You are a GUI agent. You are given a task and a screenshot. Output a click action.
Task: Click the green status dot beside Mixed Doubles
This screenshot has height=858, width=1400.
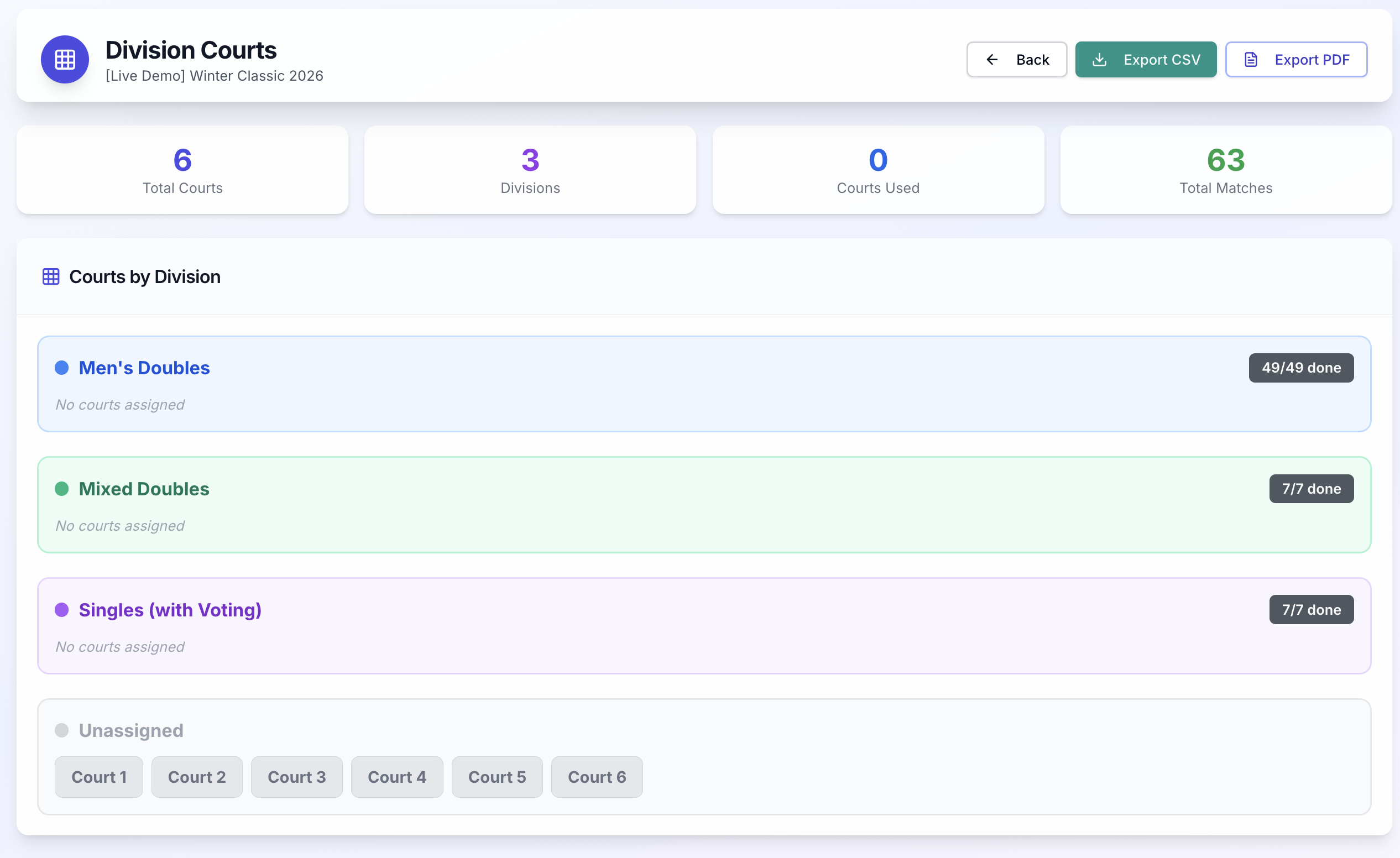(x=62, y=489)
